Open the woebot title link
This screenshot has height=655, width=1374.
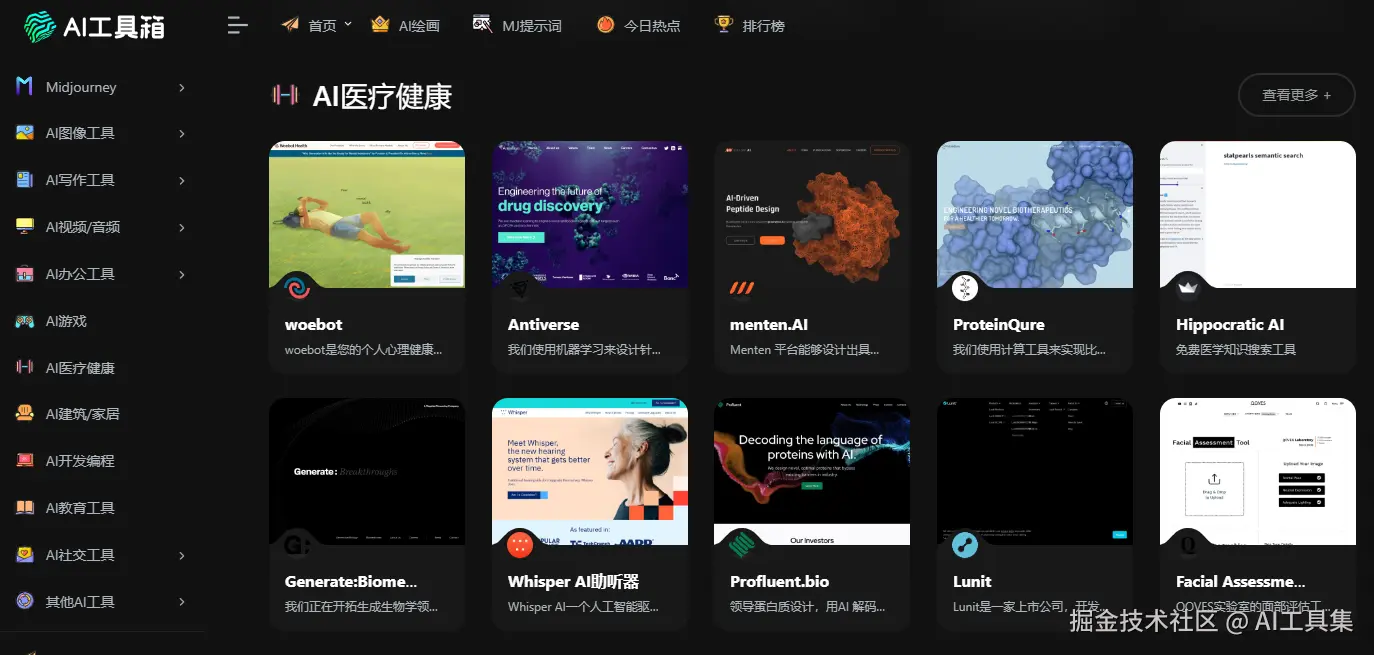(x=313, y=325)
